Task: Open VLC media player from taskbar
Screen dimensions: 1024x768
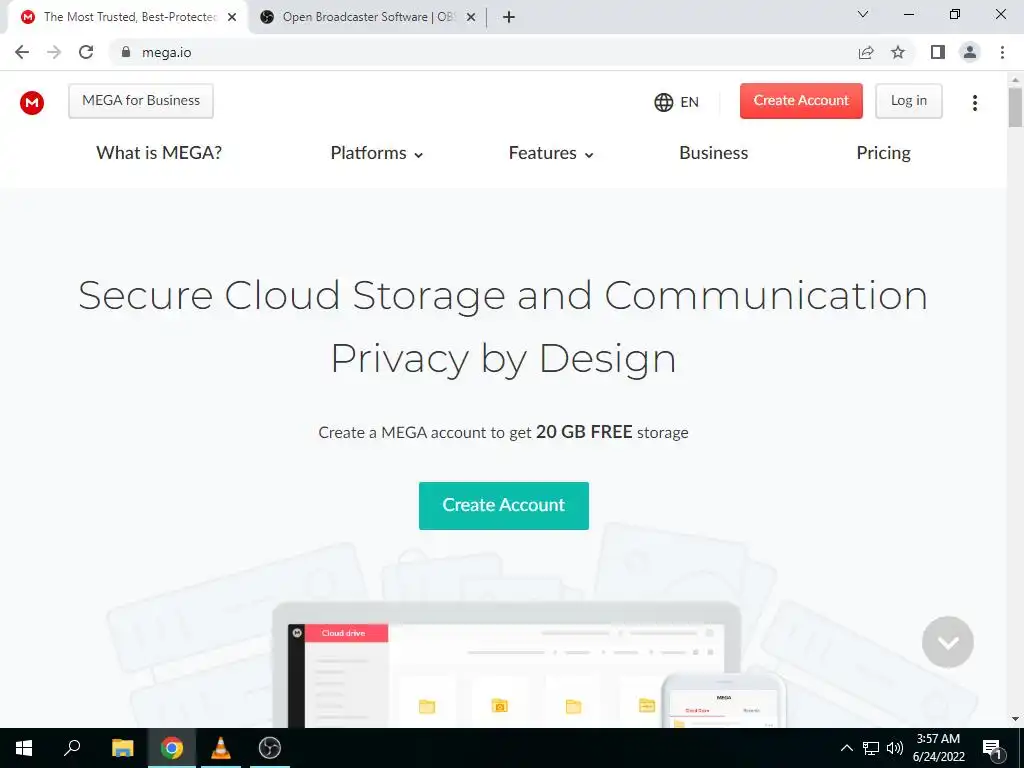Action: [221, 748]
